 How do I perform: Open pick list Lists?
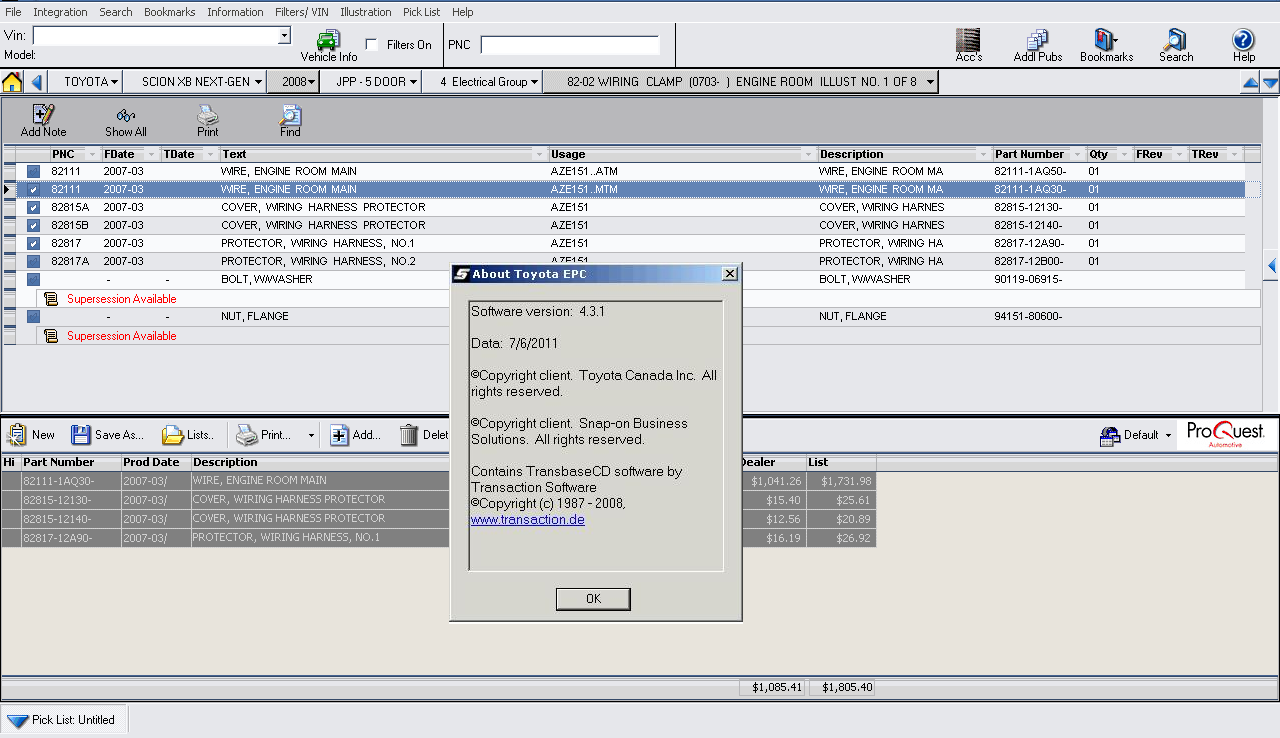click(x=188, y=435)
